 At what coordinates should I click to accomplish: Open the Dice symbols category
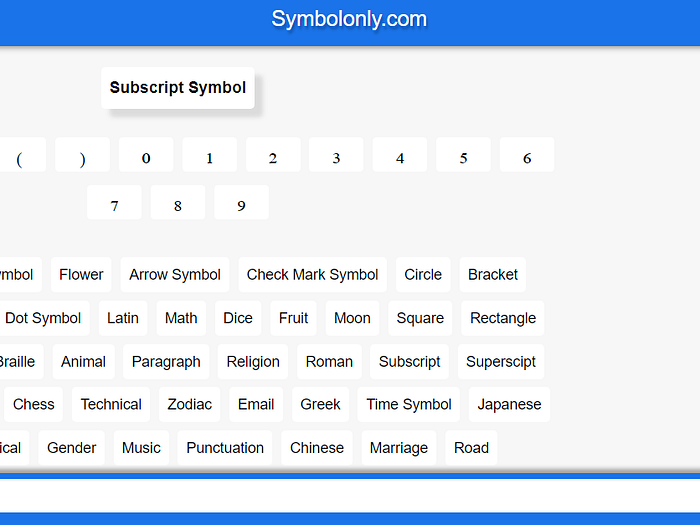tap(238, 318)
